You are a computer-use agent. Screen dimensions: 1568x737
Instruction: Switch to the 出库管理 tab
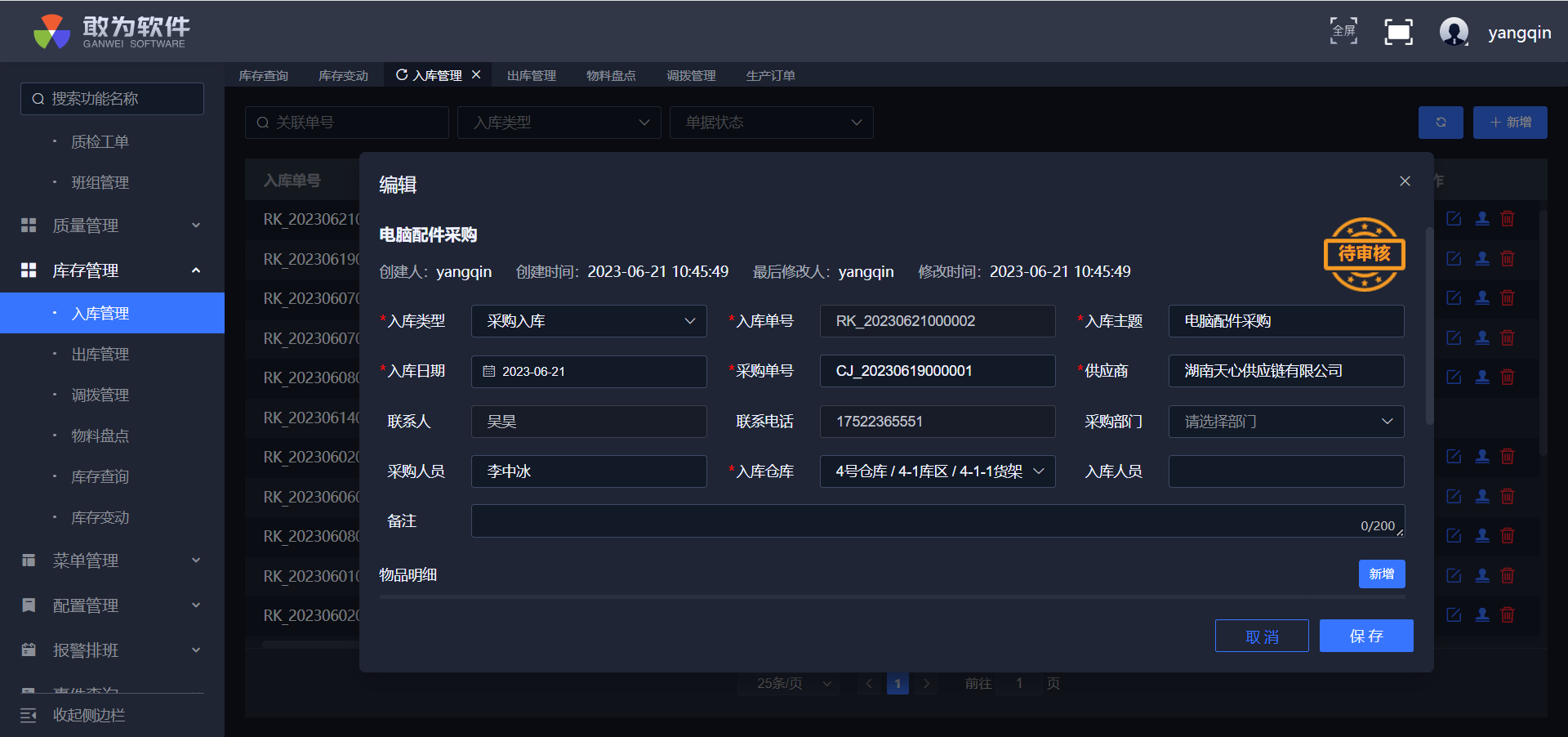point(531,76)
